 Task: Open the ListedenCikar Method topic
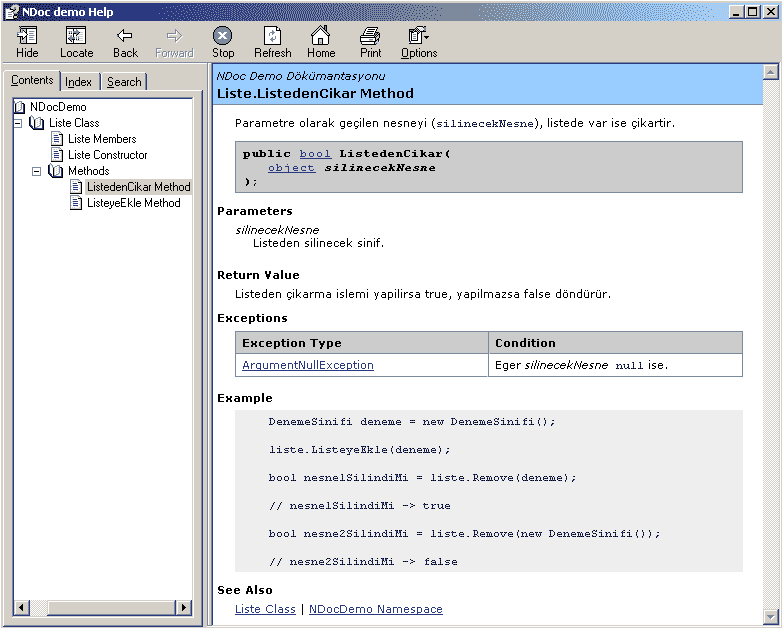point(139,187)
